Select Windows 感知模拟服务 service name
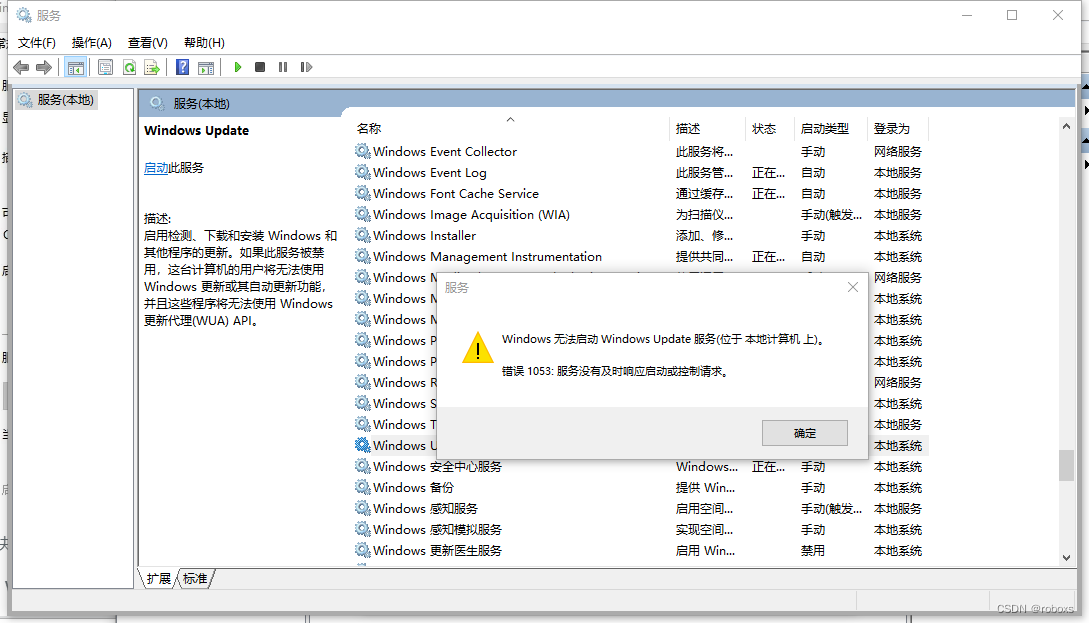1089x623 pixels. click(437, 529)
